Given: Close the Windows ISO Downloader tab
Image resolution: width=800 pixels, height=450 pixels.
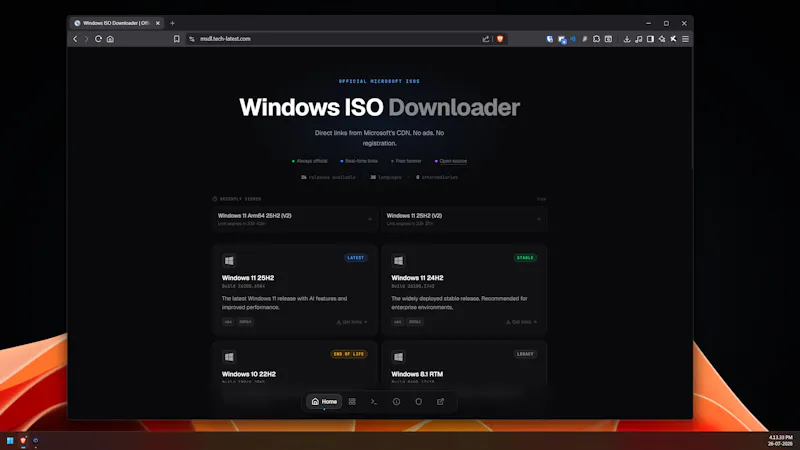Looking at the screenshot, I should (158, 23).
